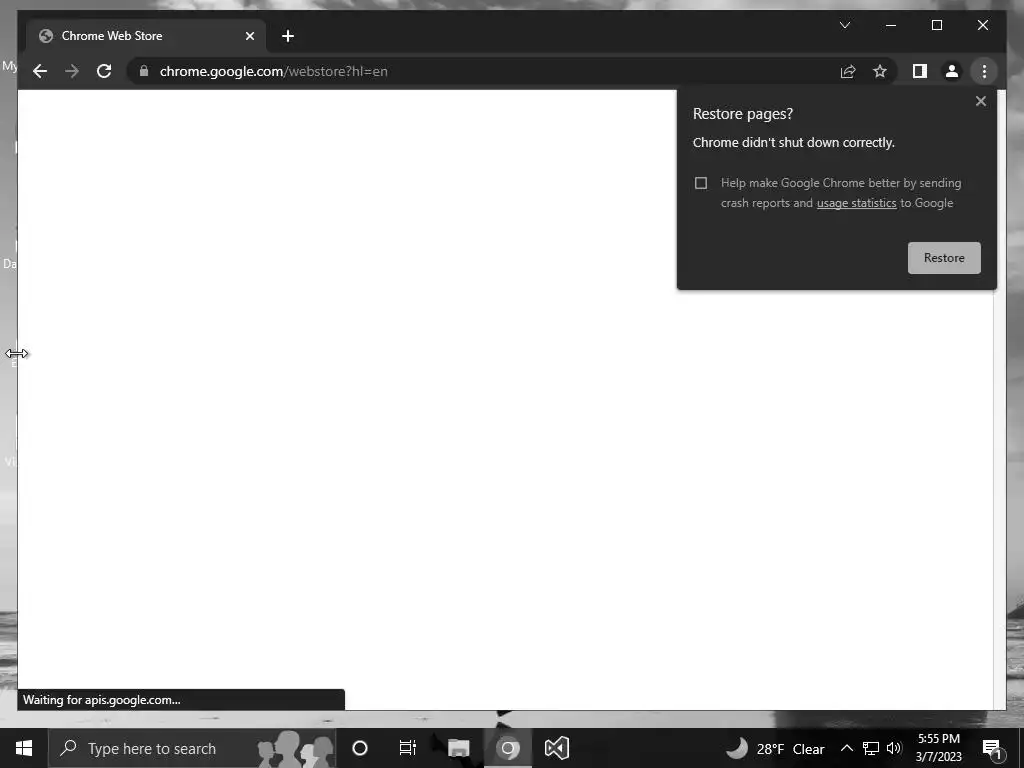The width and height of the screenshot is (1024, 768).
Task: Open Visual Studio from the taskbar
Action: (557, 748)
